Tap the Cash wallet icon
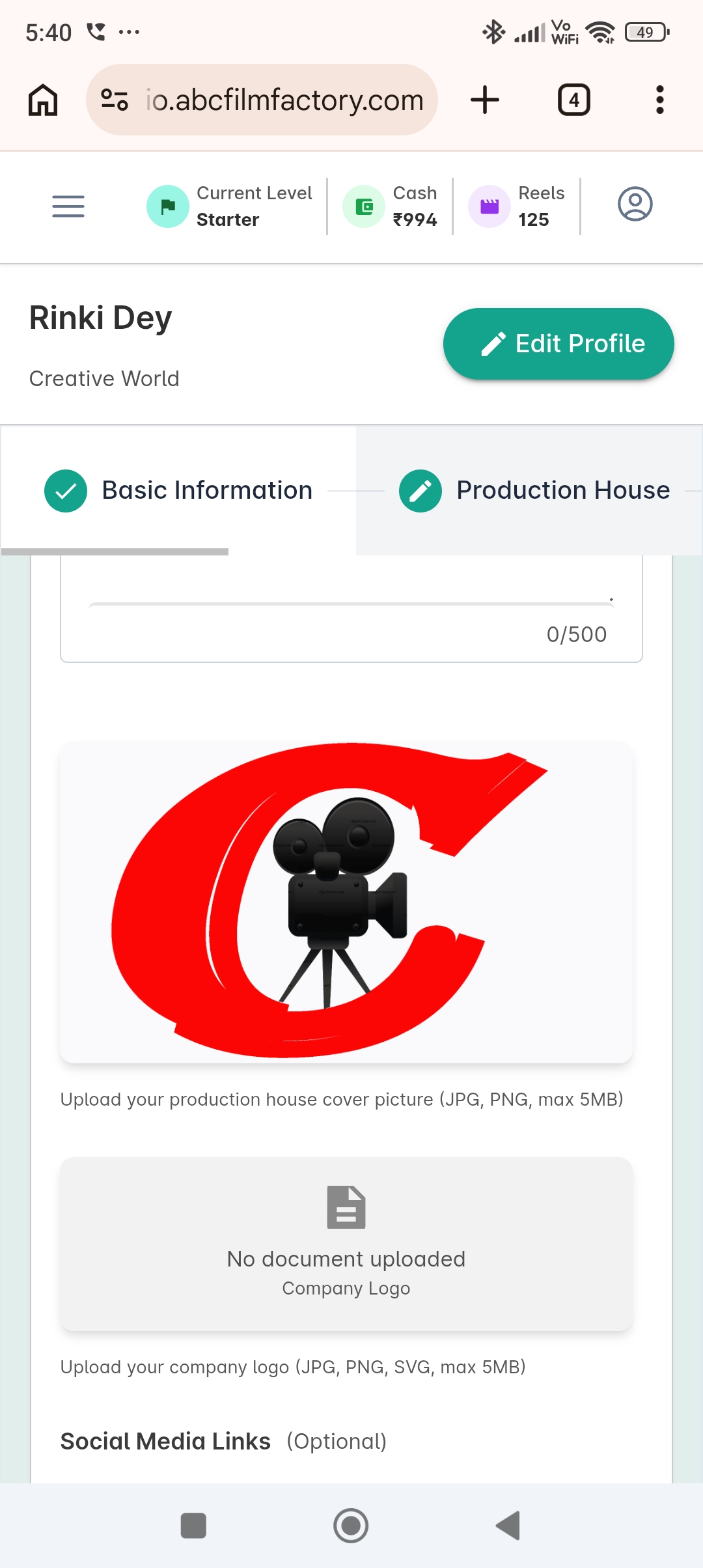 pyautogui.click(x=365, y=206)
